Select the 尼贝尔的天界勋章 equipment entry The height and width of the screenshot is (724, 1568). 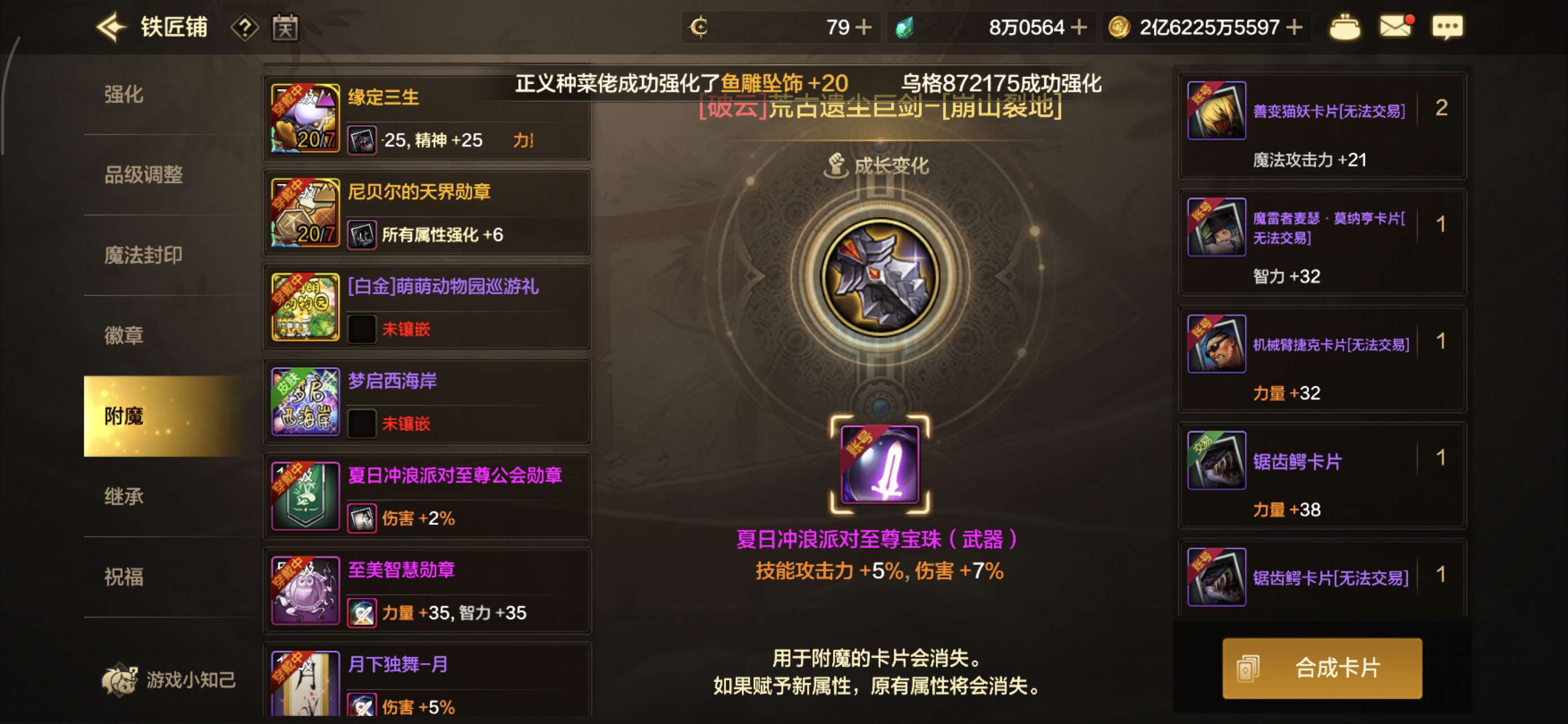pyautogui.click(x=427, y=213)
